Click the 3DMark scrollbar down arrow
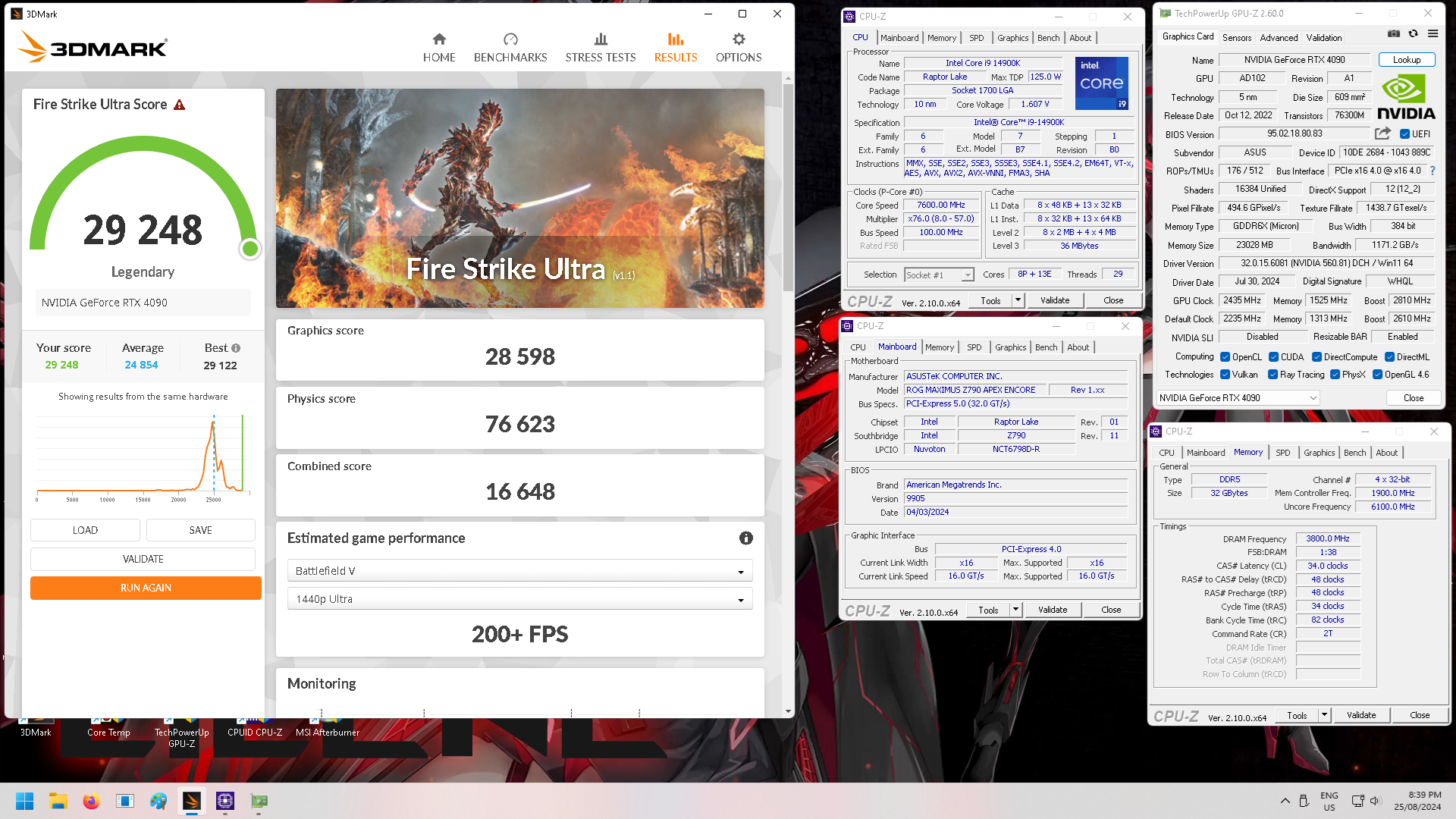Viewport: 1456px width, 819px height. coord(788,711)
